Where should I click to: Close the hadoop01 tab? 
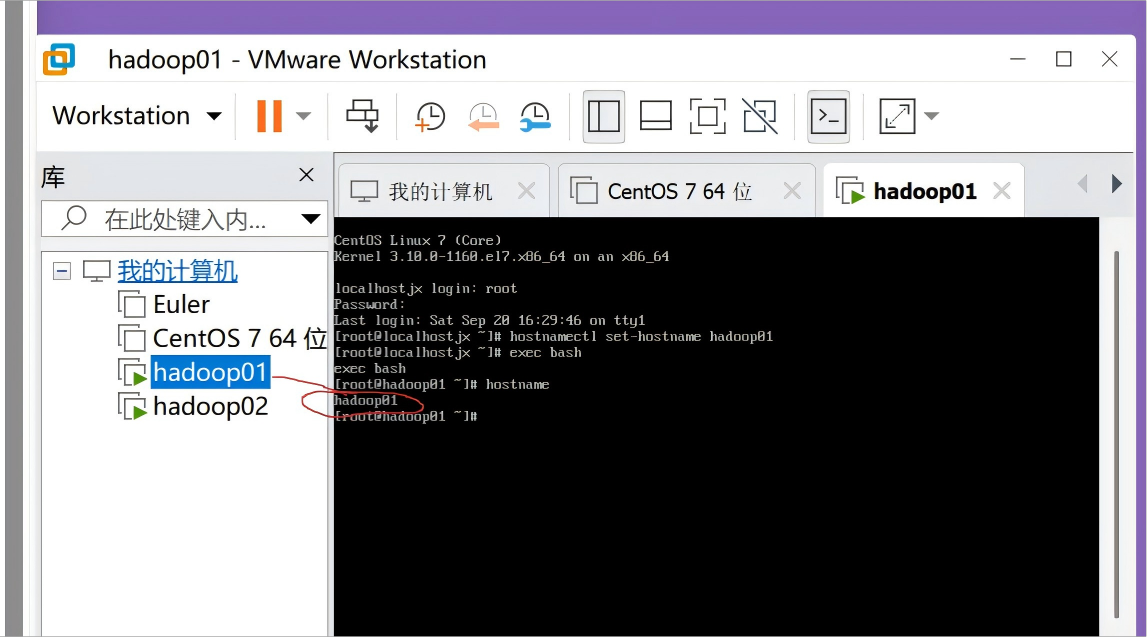pyautogui.click(x=1002, y=191)
